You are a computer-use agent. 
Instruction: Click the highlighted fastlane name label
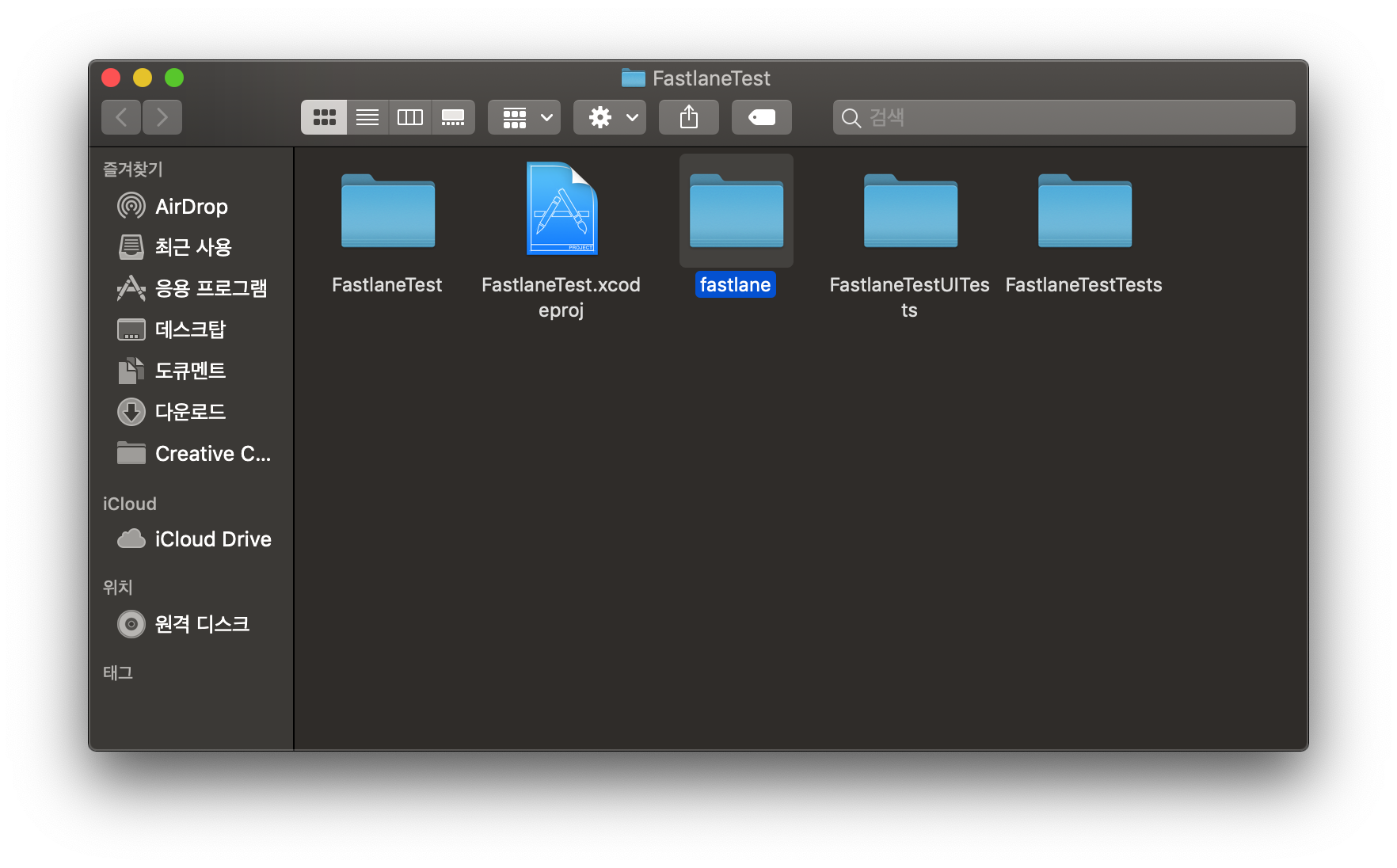coord(735,284)
